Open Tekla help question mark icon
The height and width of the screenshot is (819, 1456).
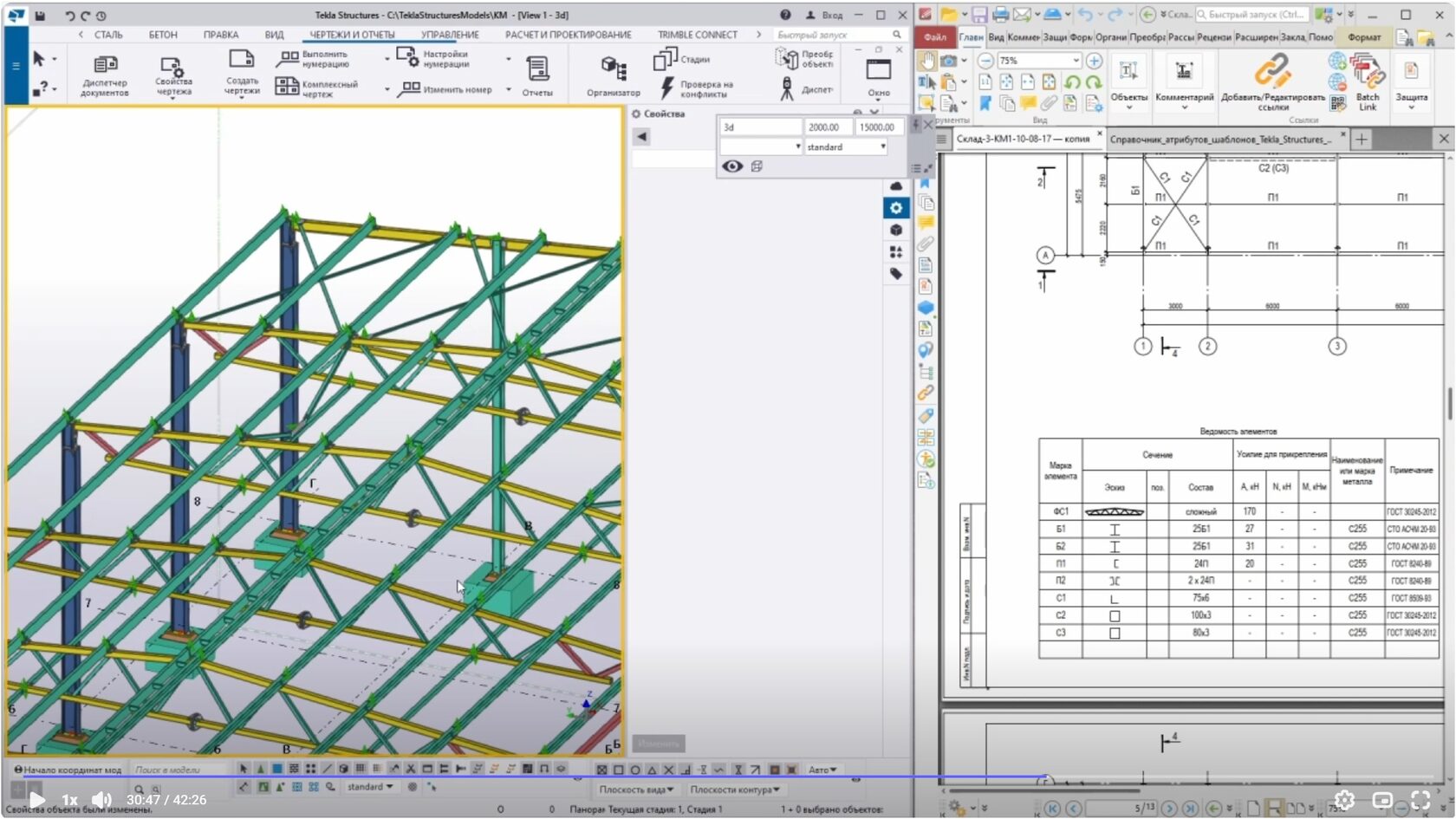pos(785,15)
